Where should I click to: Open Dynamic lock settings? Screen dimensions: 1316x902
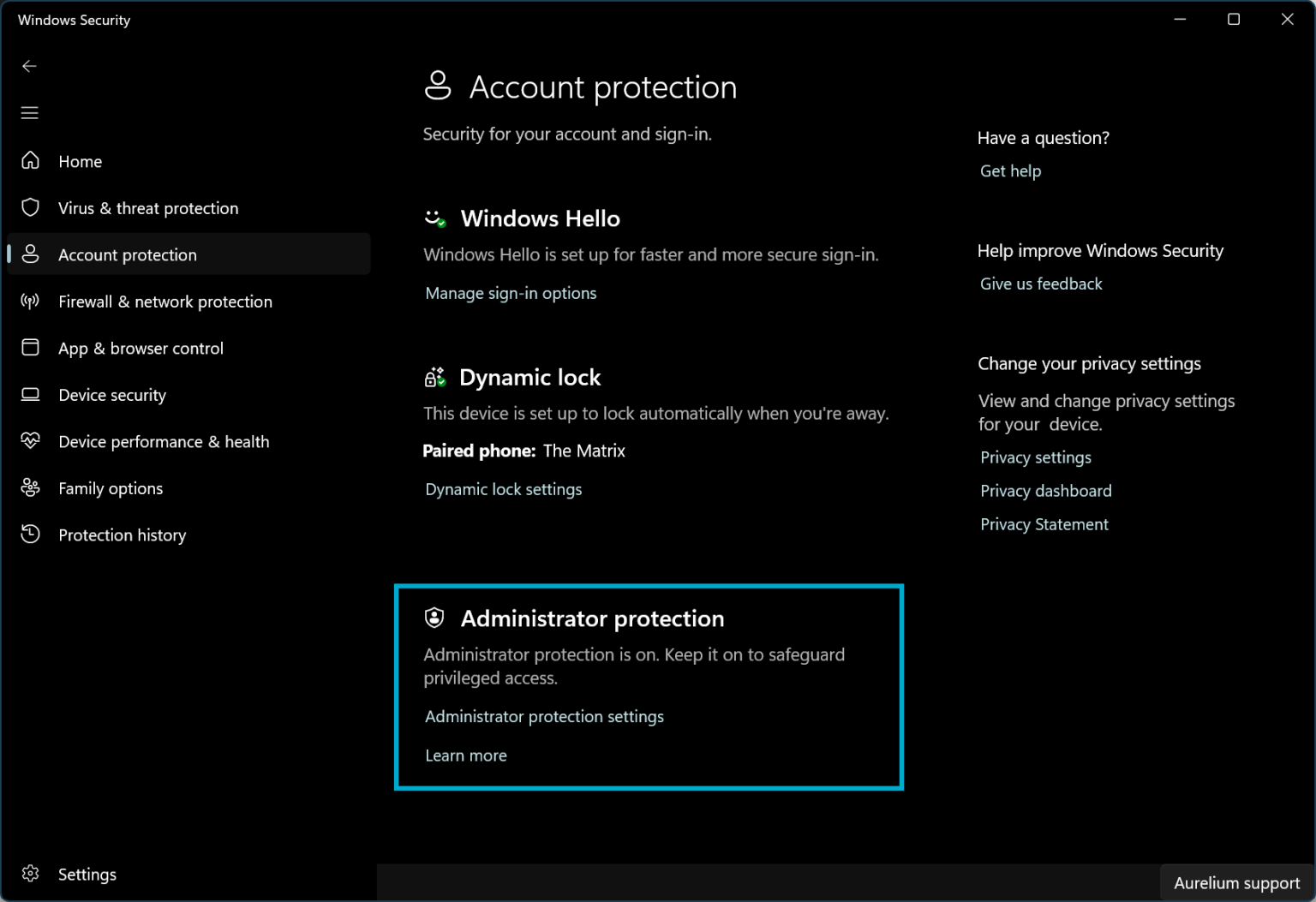click(503, 489)
